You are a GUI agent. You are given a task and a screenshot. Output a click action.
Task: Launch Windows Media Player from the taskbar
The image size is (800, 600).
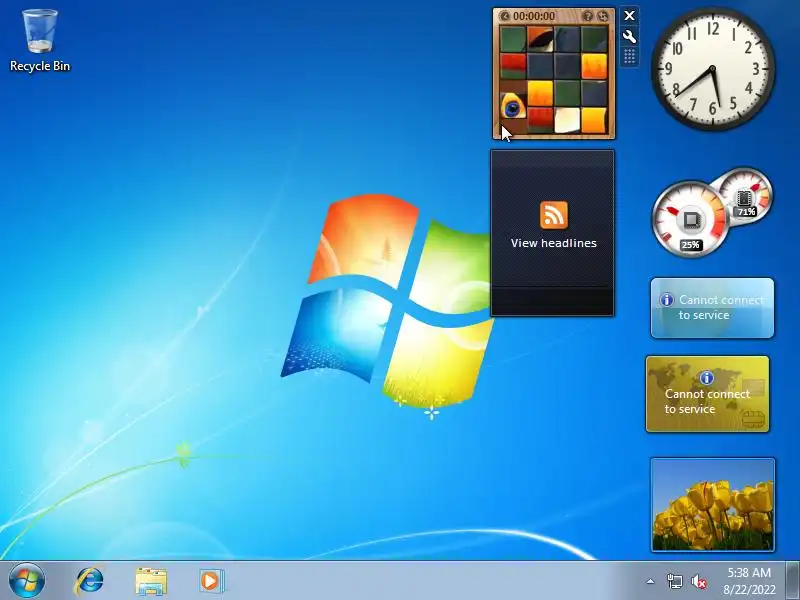[x=210, y=581]
